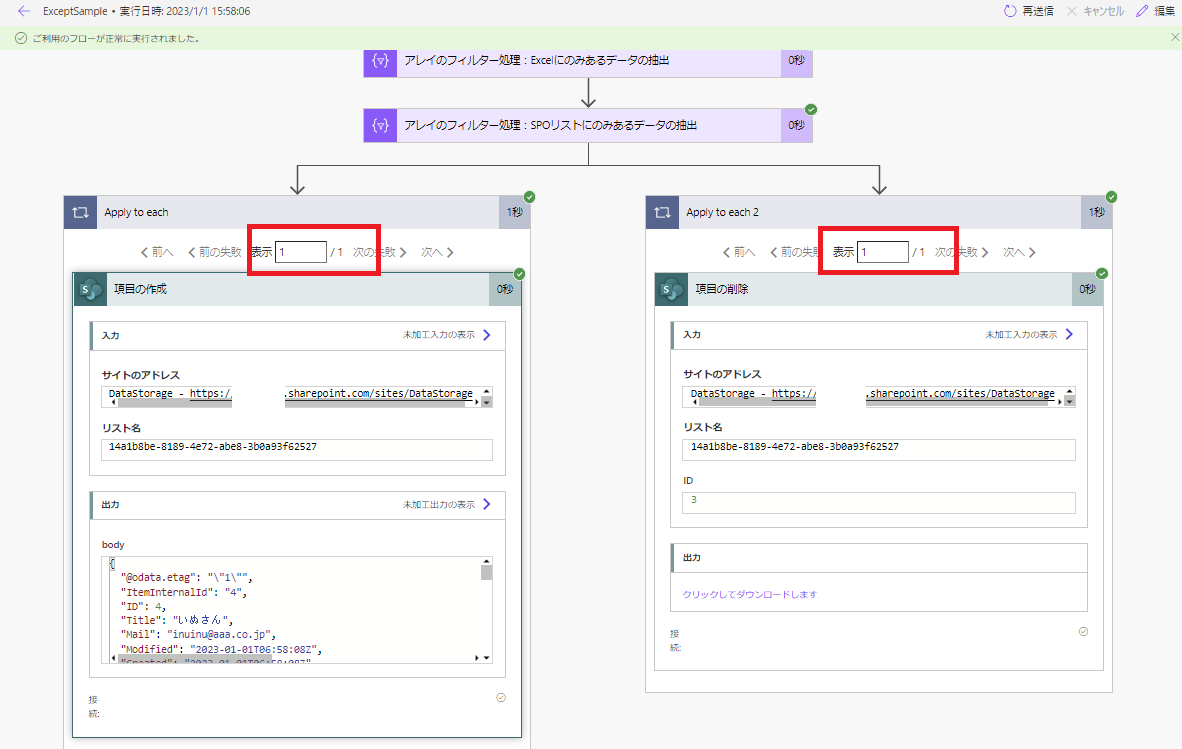The image size is (1182, 749).
Task: Open クリックしてダウンロードします download link
Action: click(749, 594)
